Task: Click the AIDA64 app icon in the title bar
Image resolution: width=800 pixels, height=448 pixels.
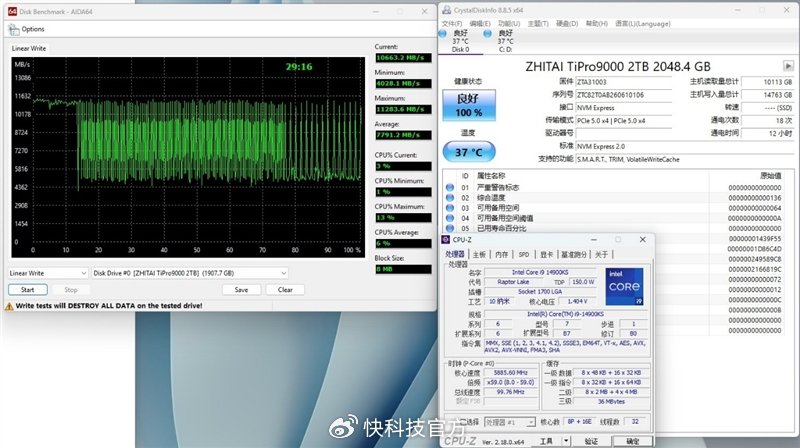Action: pyautogui.click(x=12, y=11)
